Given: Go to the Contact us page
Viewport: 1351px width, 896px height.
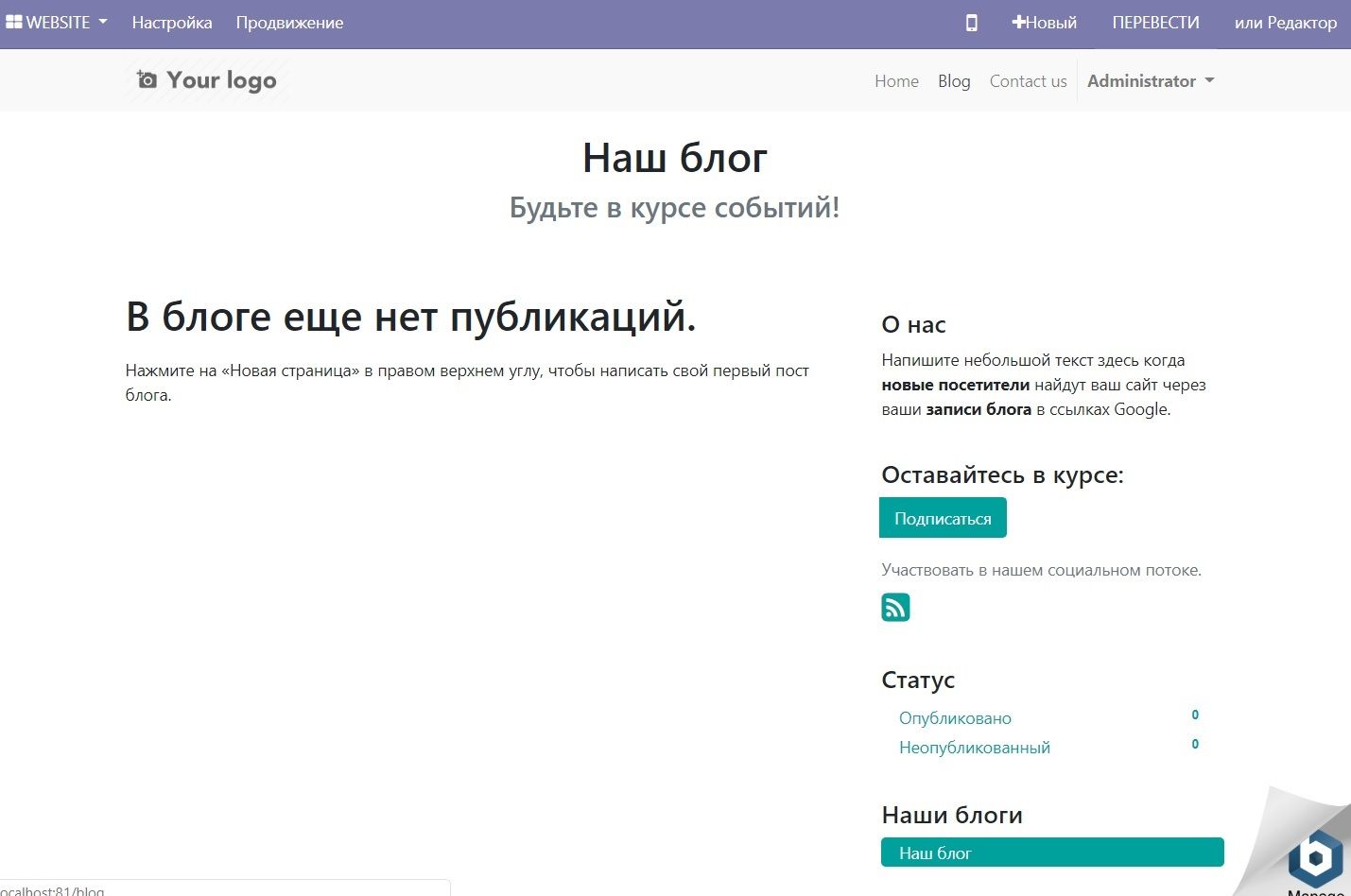Looking at the screenshot, I should click(x=1027, y=80).
